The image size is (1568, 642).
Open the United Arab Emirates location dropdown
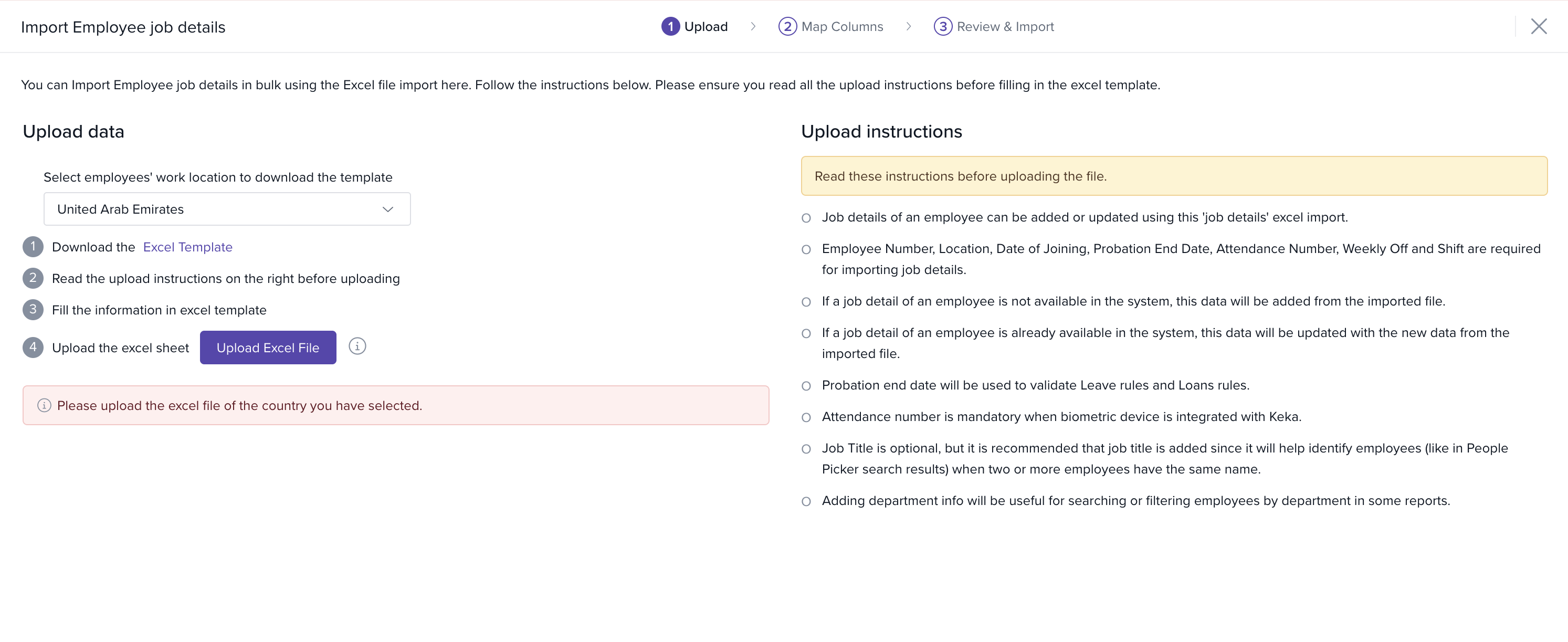pyautogui.click(x=226, y=209)
